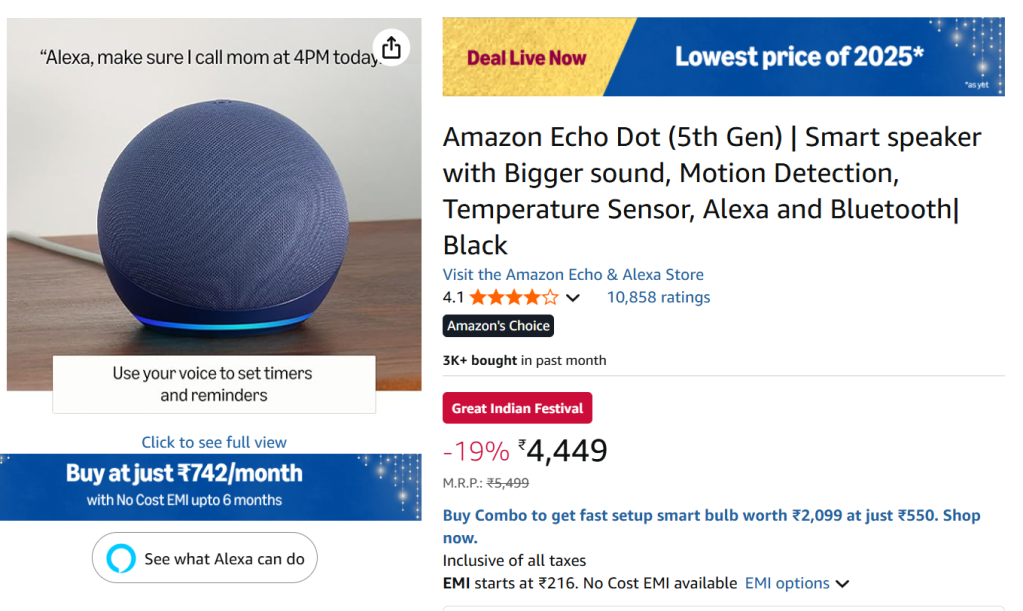Click the Amazon Echo Dot product title
This screenshot has width=1023, height=611.
(x=711, y=190)
